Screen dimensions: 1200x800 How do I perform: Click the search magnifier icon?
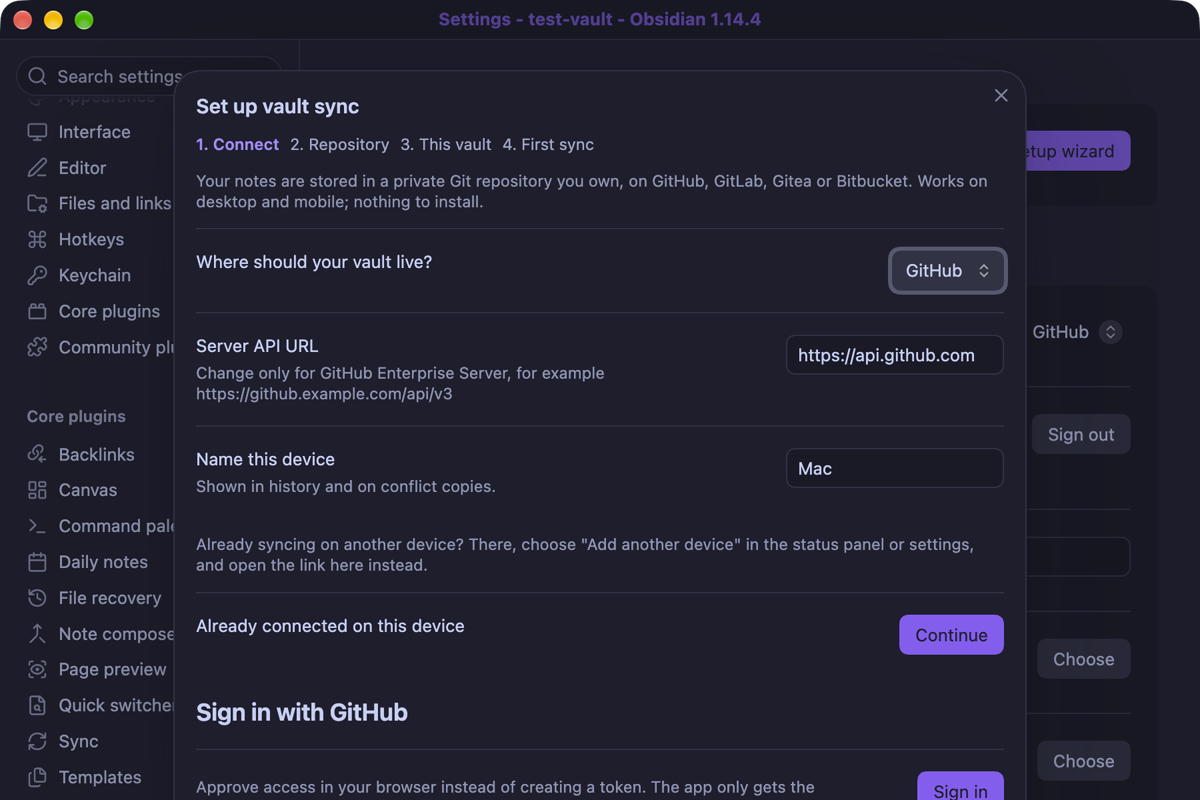coord(38,77)
